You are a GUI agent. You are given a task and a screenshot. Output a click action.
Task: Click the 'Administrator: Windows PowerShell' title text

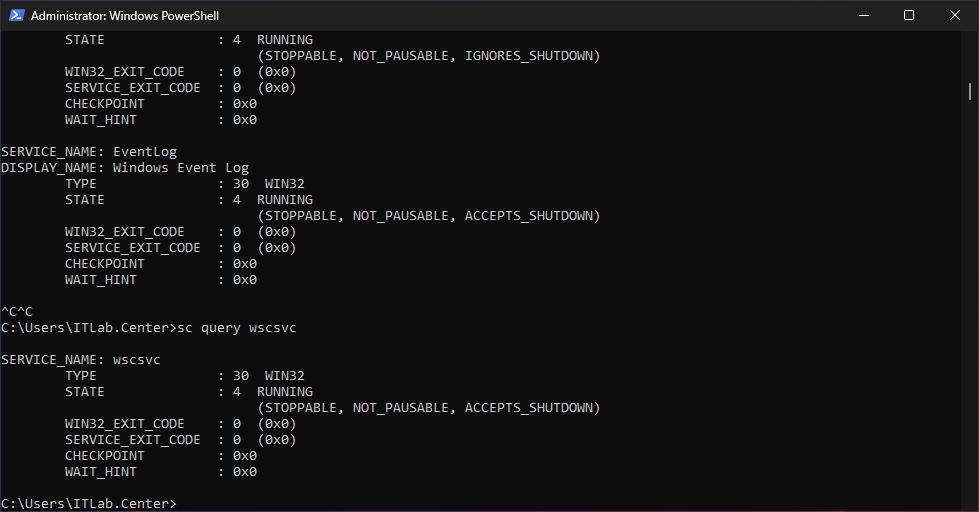click(x=125, y=16)
